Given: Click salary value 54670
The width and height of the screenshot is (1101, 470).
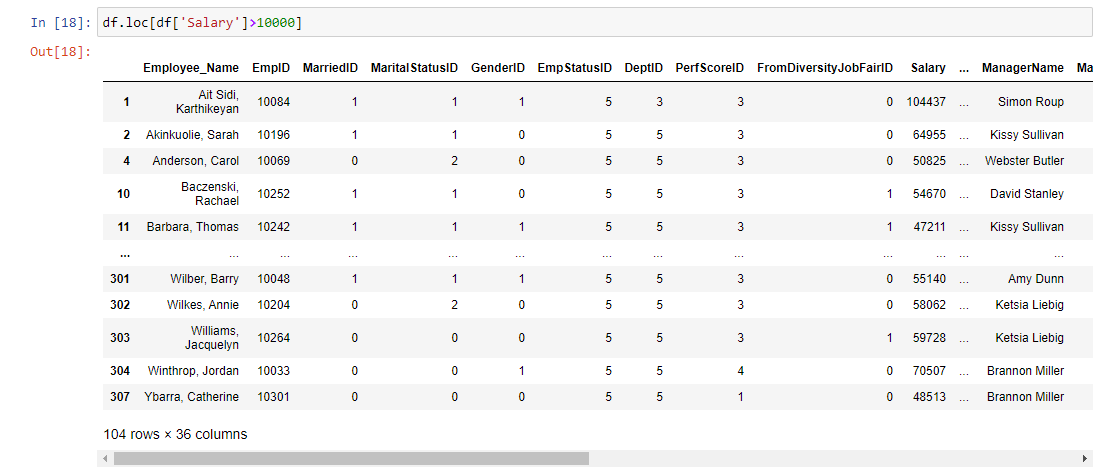Looking at the screenshot, I should point(929,194).
